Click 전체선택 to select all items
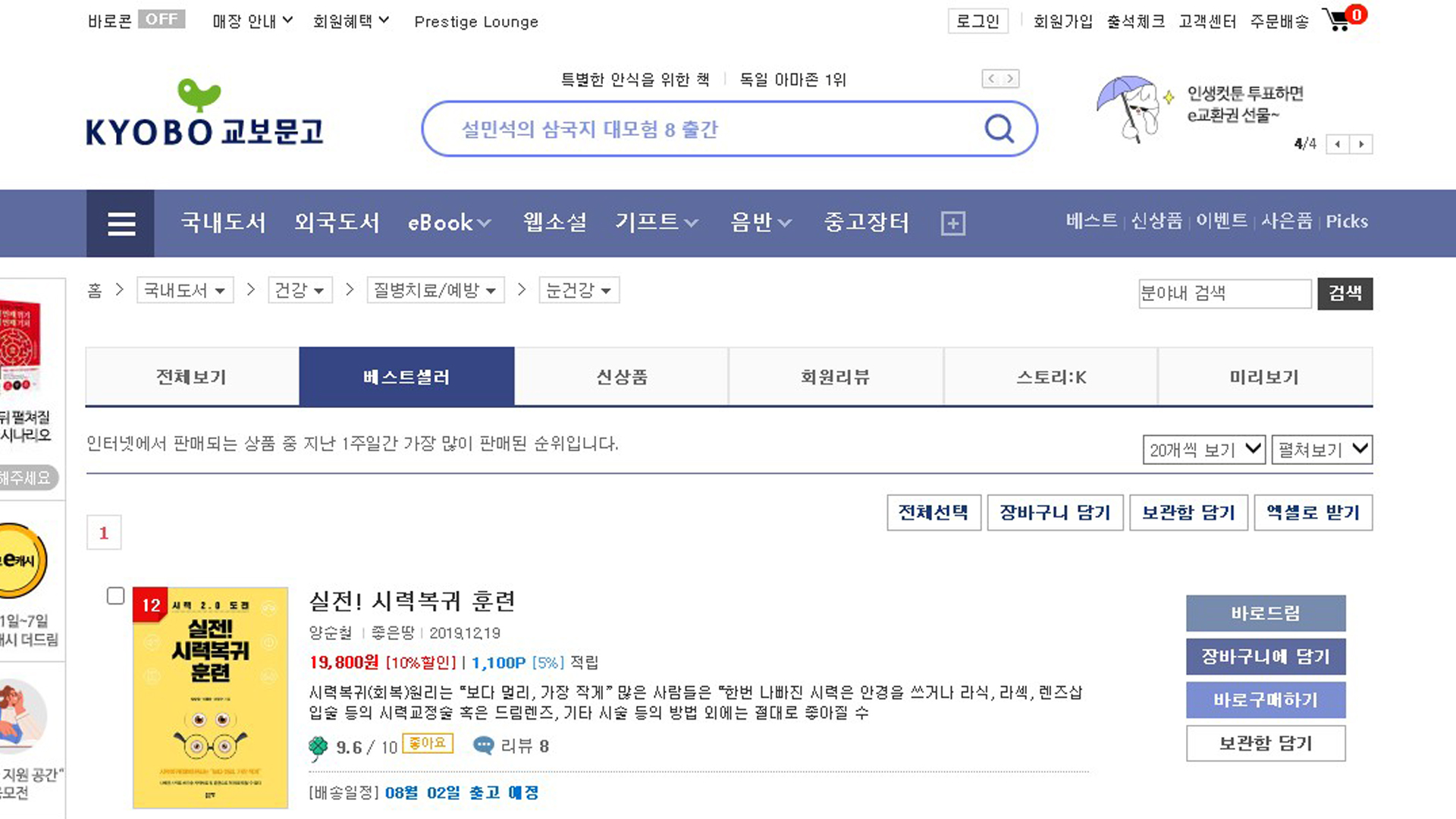1456x819 pixels. 934,513
